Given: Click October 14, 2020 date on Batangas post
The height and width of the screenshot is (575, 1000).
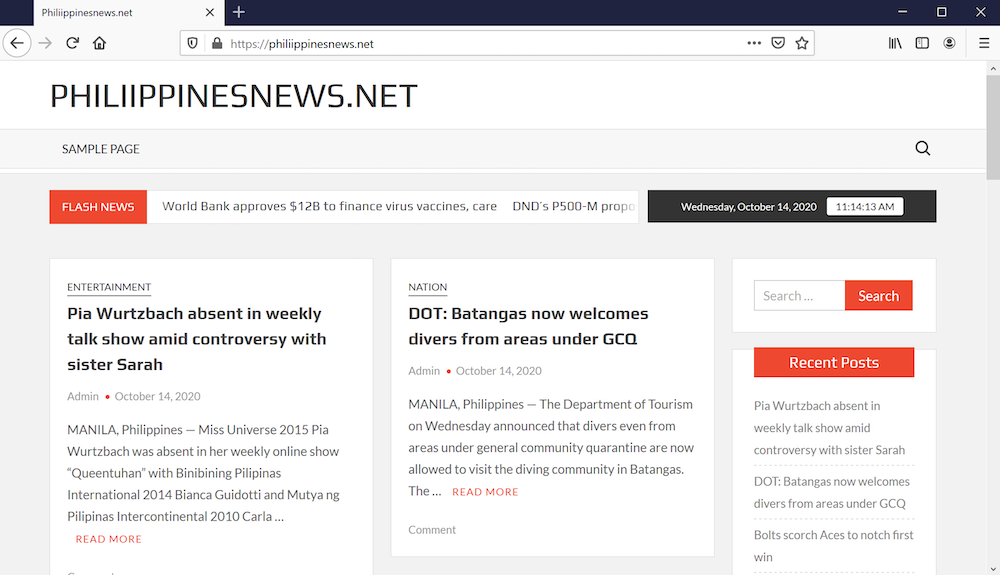Looking at the screenshot, I should coord(499,371).
